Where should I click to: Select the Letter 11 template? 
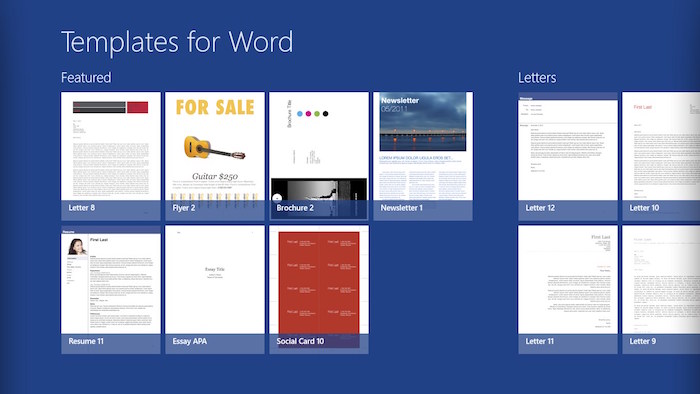(x=568, y=290)
